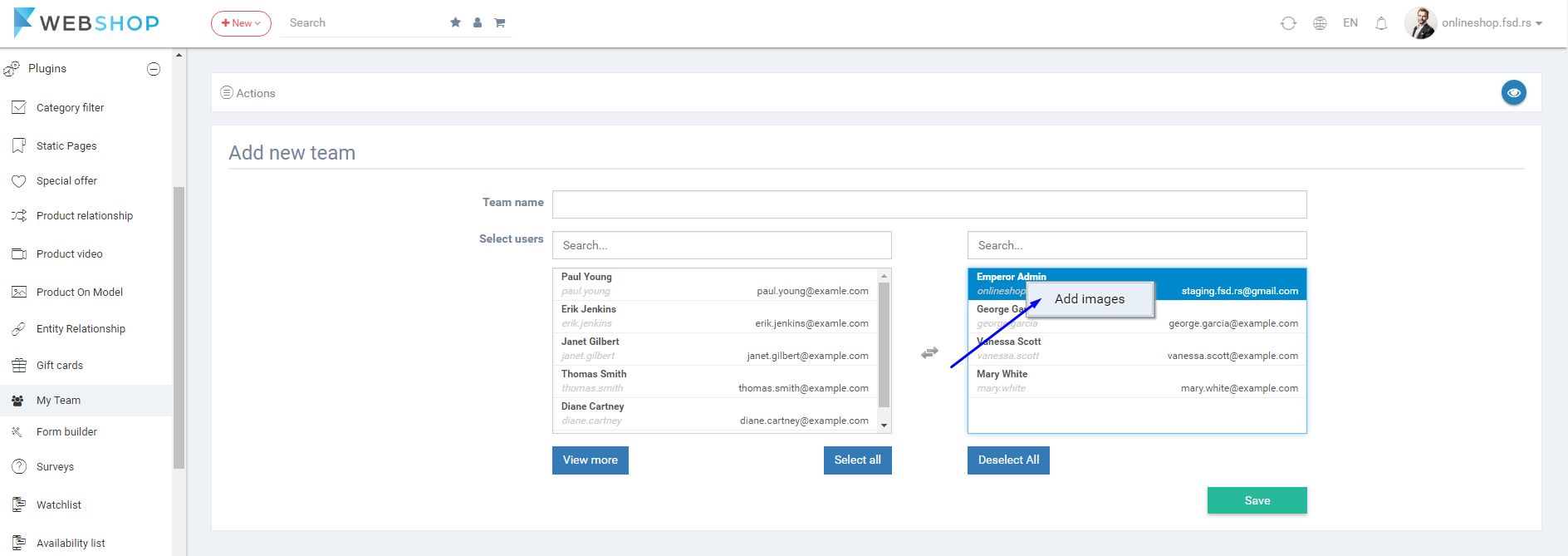Select Thomas Smith in available users
The image size is (1568, 556).
715,381
